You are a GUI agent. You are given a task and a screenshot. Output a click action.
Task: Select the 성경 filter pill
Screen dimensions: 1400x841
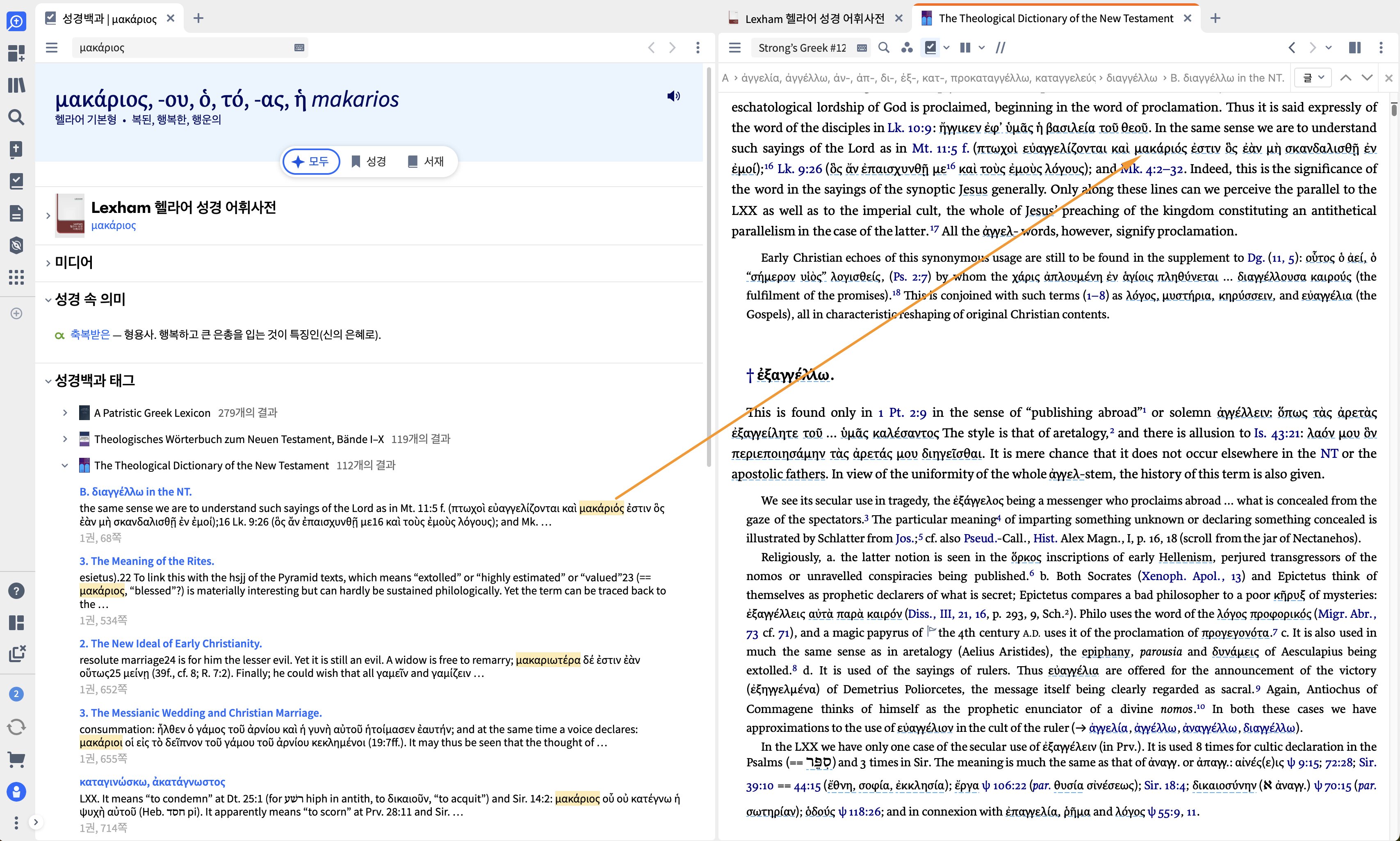tap(369, 162)
